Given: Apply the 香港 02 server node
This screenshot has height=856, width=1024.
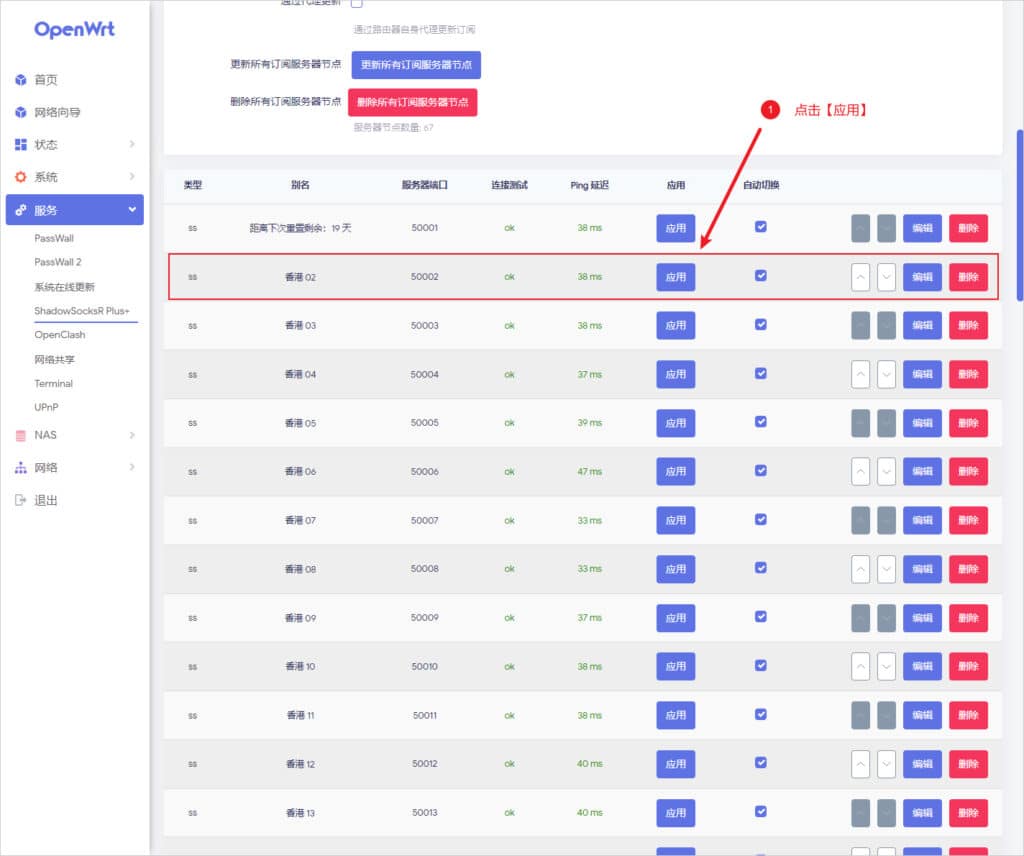Looking at the screenshot, I should (x=676, y=277).
